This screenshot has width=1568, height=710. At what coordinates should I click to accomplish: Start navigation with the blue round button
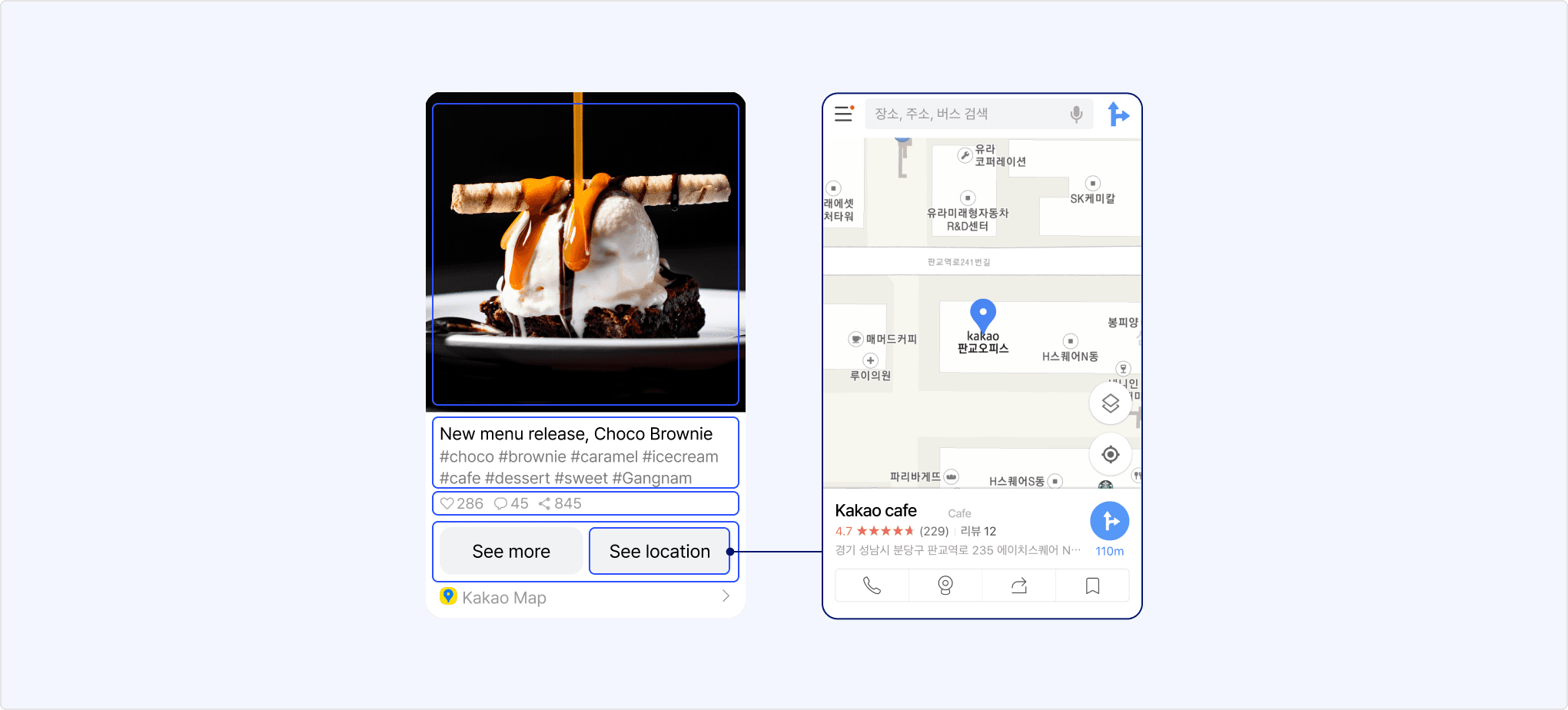tap(1109, 522)
